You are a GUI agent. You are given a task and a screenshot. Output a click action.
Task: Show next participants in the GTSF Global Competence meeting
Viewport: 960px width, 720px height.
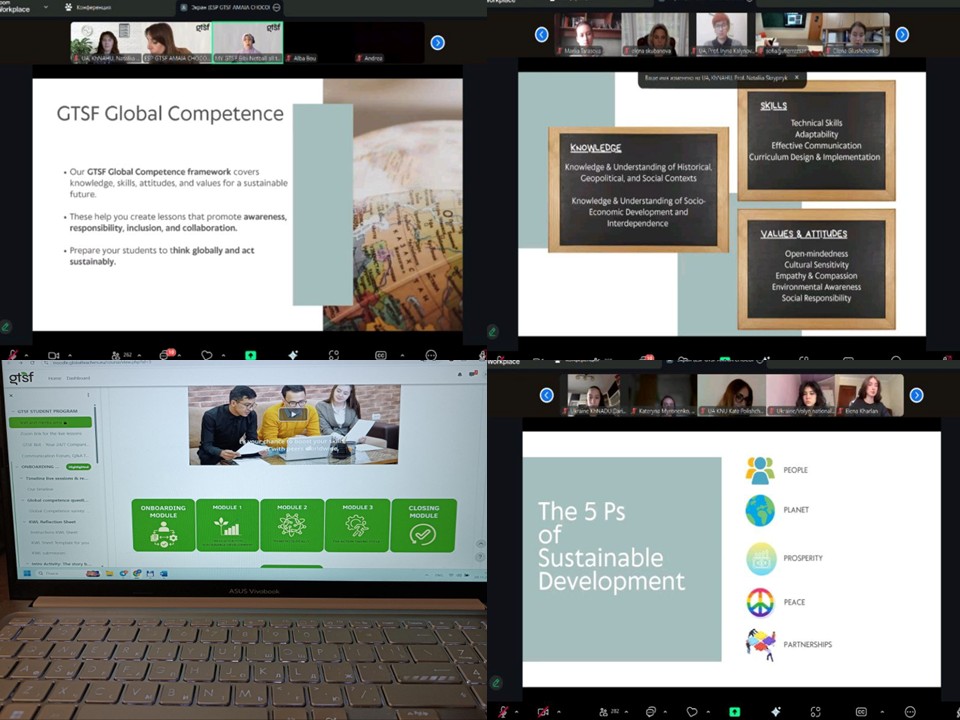click(x=437, y=42)
